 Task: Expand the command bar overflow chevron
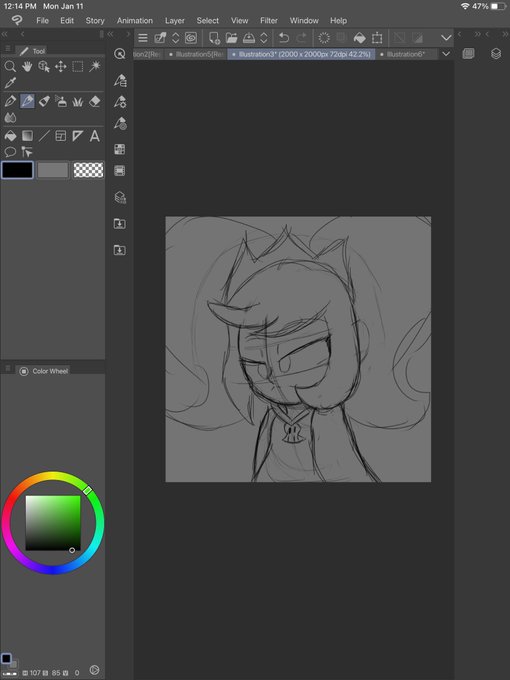pos(446,38)
